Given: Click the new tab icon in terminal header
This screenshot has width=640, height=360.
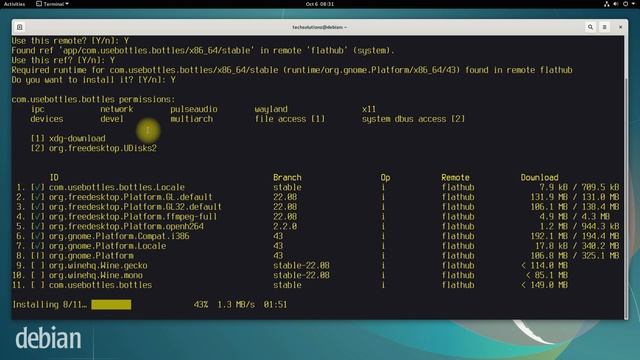Looking at the screenshot, I should (19, 27).
